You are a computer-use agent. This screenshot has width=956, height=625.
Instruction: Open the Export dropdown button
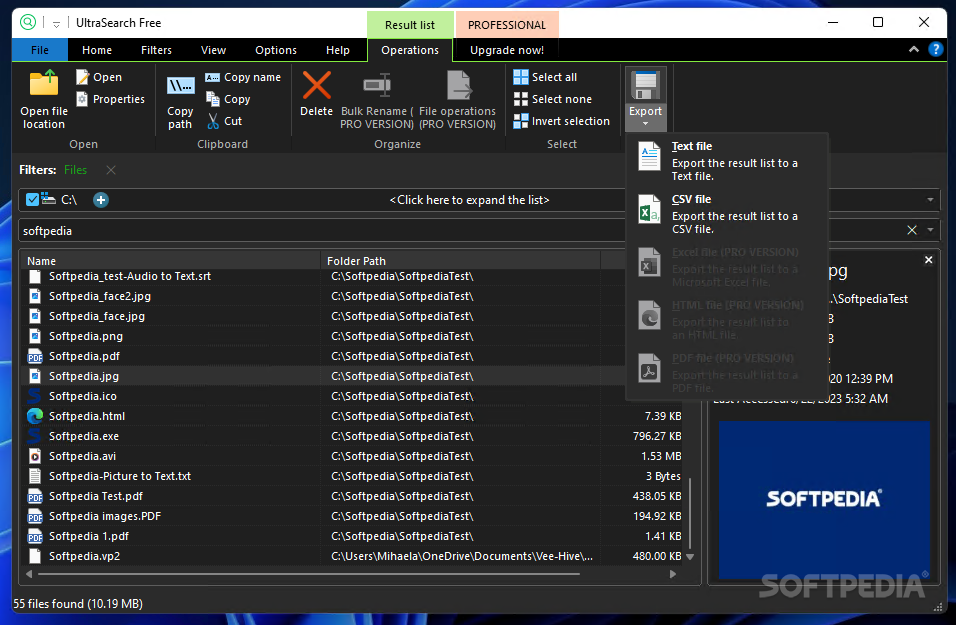tap(645, 100)
